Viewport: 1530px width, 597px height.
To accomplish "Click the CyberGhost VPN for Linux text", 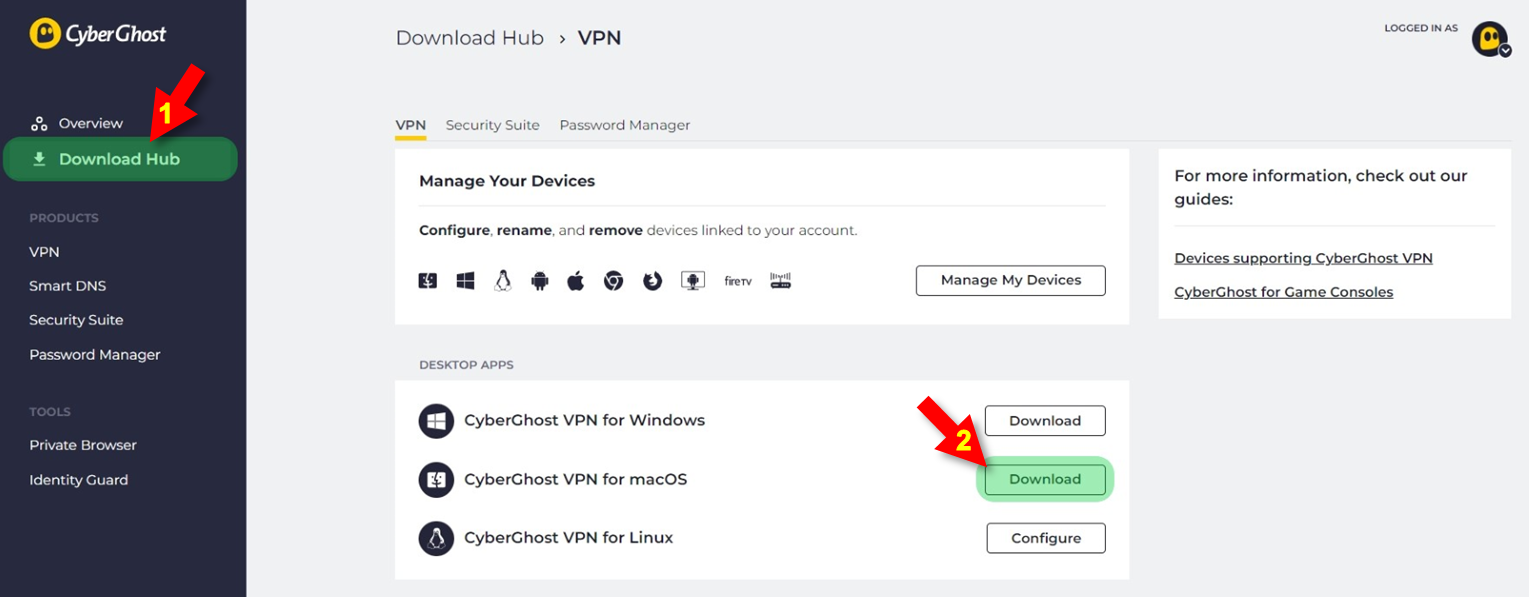I will pos(569,537).
